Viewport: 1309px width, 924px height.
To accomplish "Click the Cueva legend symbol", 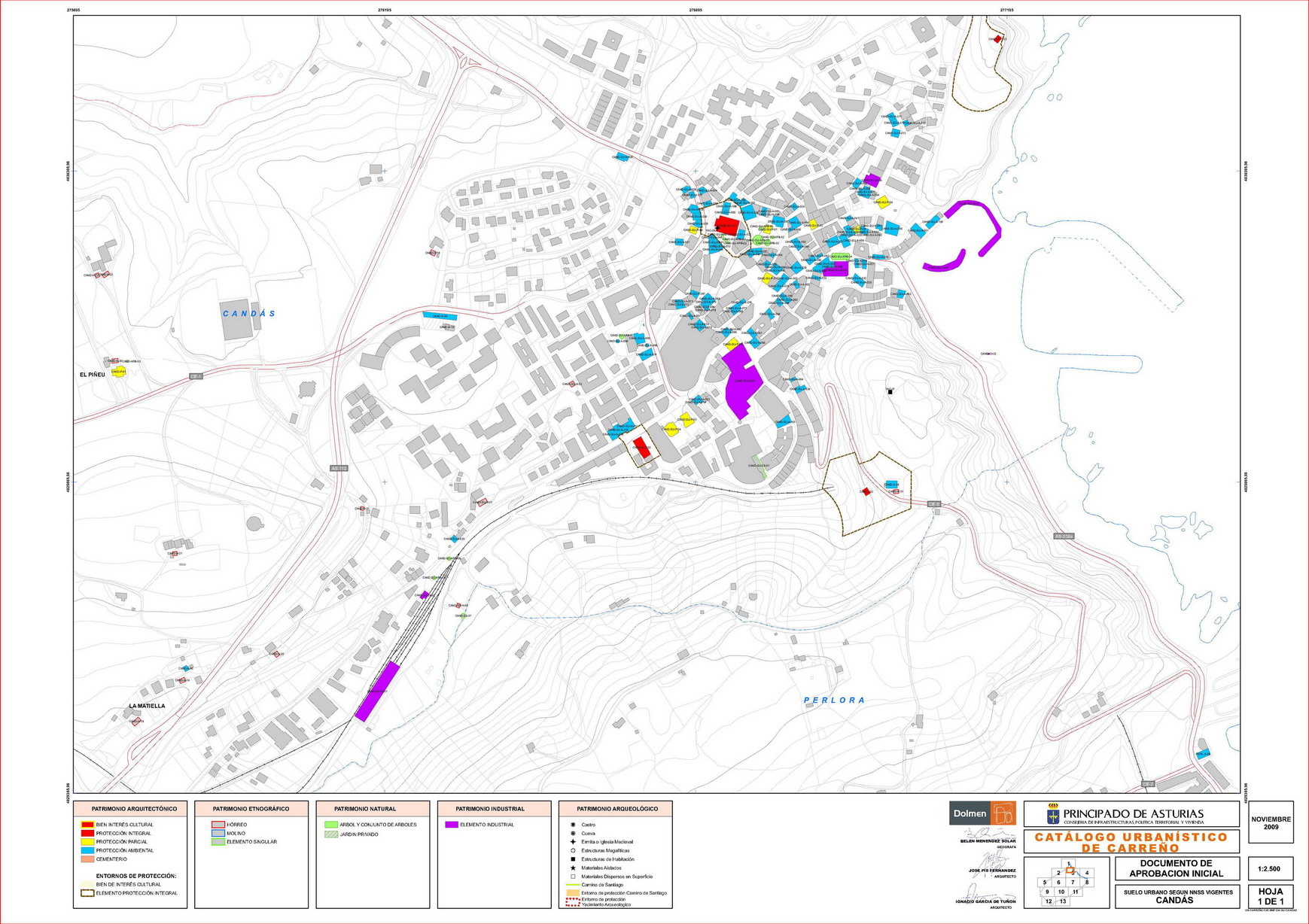I will coord(573,834).
